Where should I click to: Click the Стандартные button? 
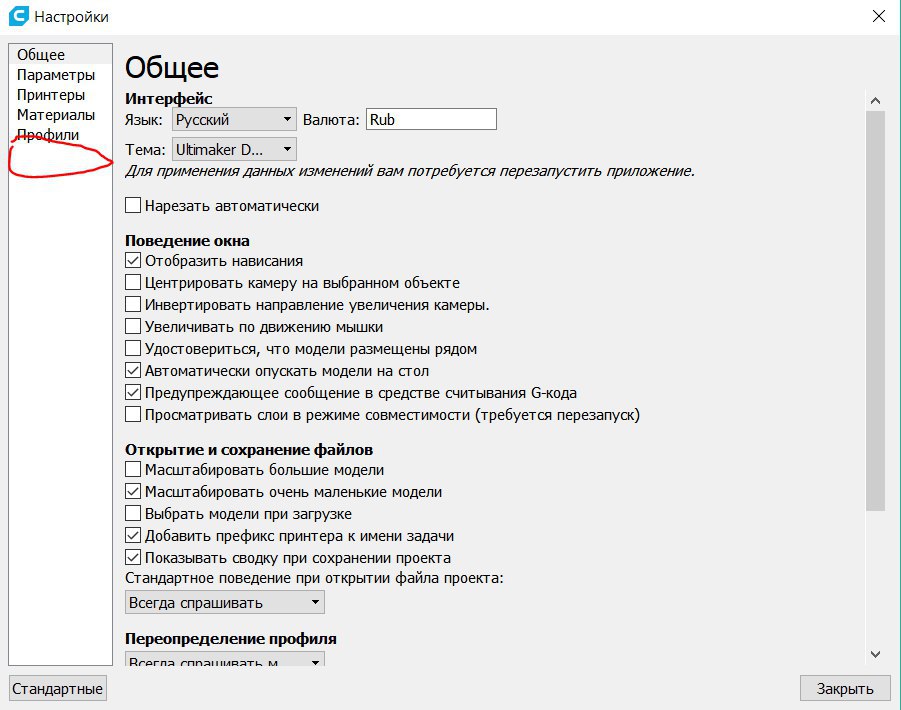[57, 688]
